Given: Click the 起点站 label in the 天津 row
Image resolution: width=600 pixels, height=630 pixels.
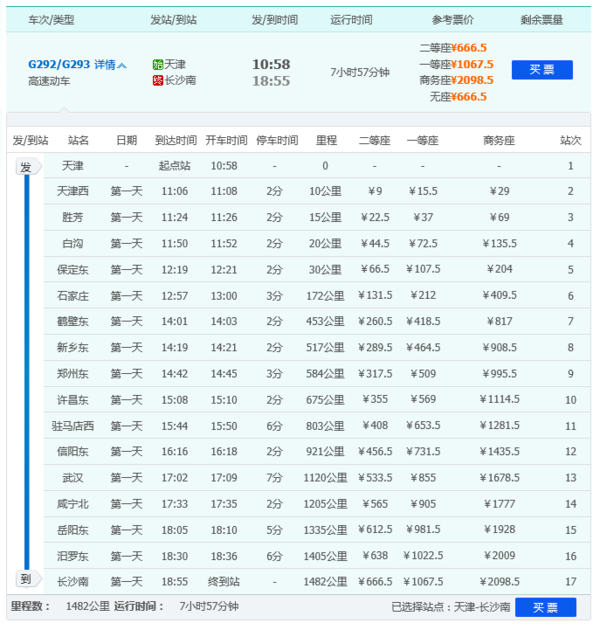Looking at the screenshot, I should 174,166.
